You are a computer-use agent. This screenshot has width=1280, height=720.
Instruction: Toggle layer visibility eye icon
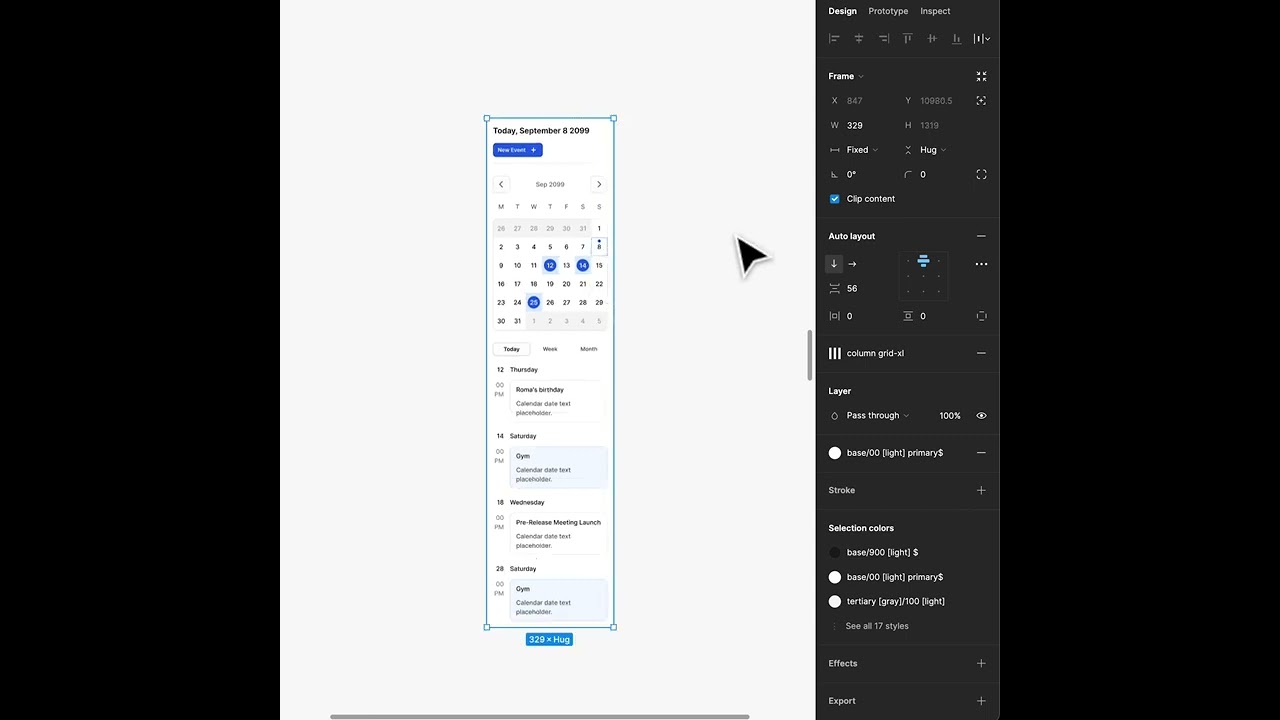pyautogui.click(x=981, y=415)
